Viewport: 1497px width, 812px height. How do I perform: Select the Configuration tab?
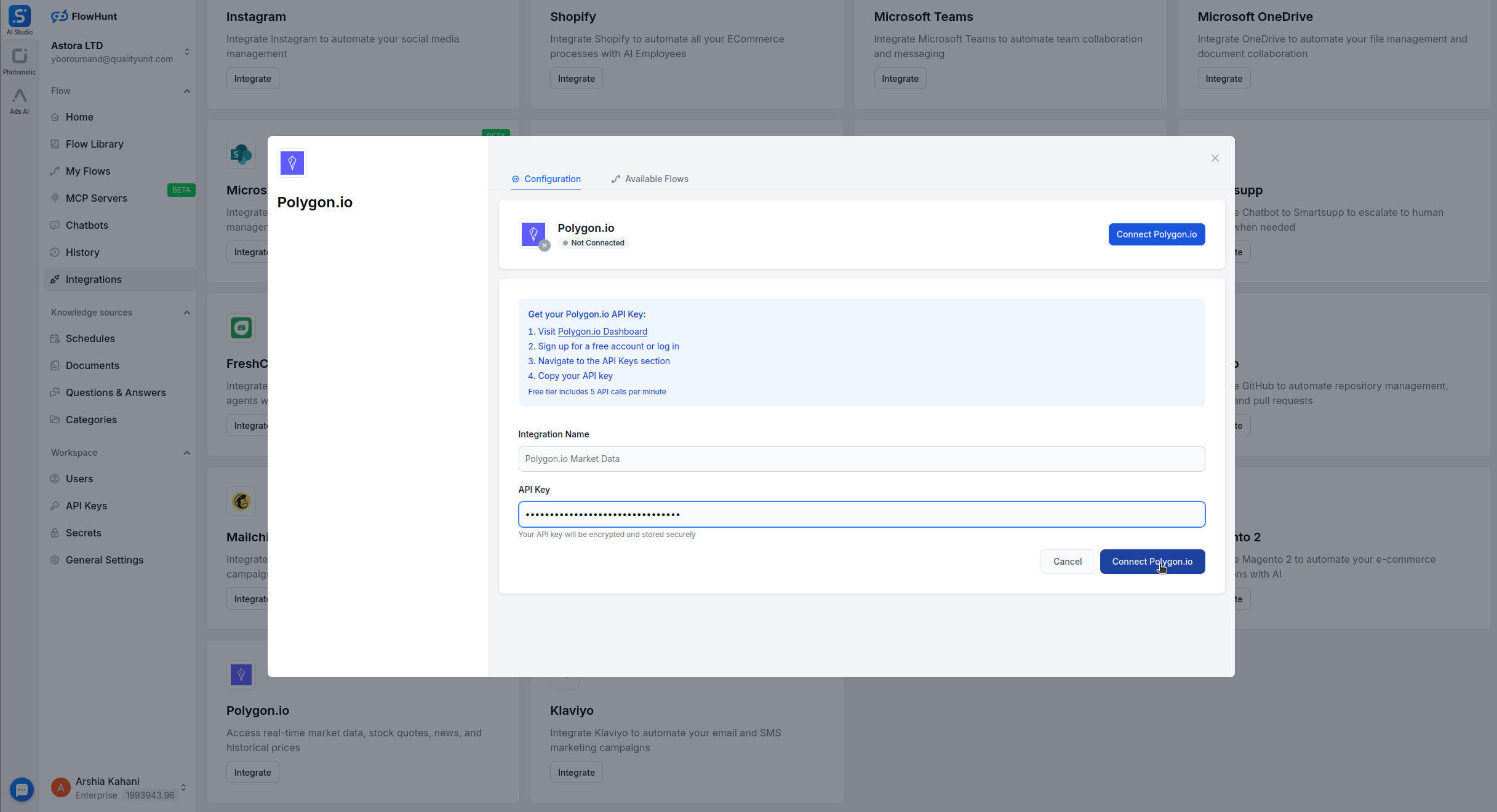[x=546, y=179]
